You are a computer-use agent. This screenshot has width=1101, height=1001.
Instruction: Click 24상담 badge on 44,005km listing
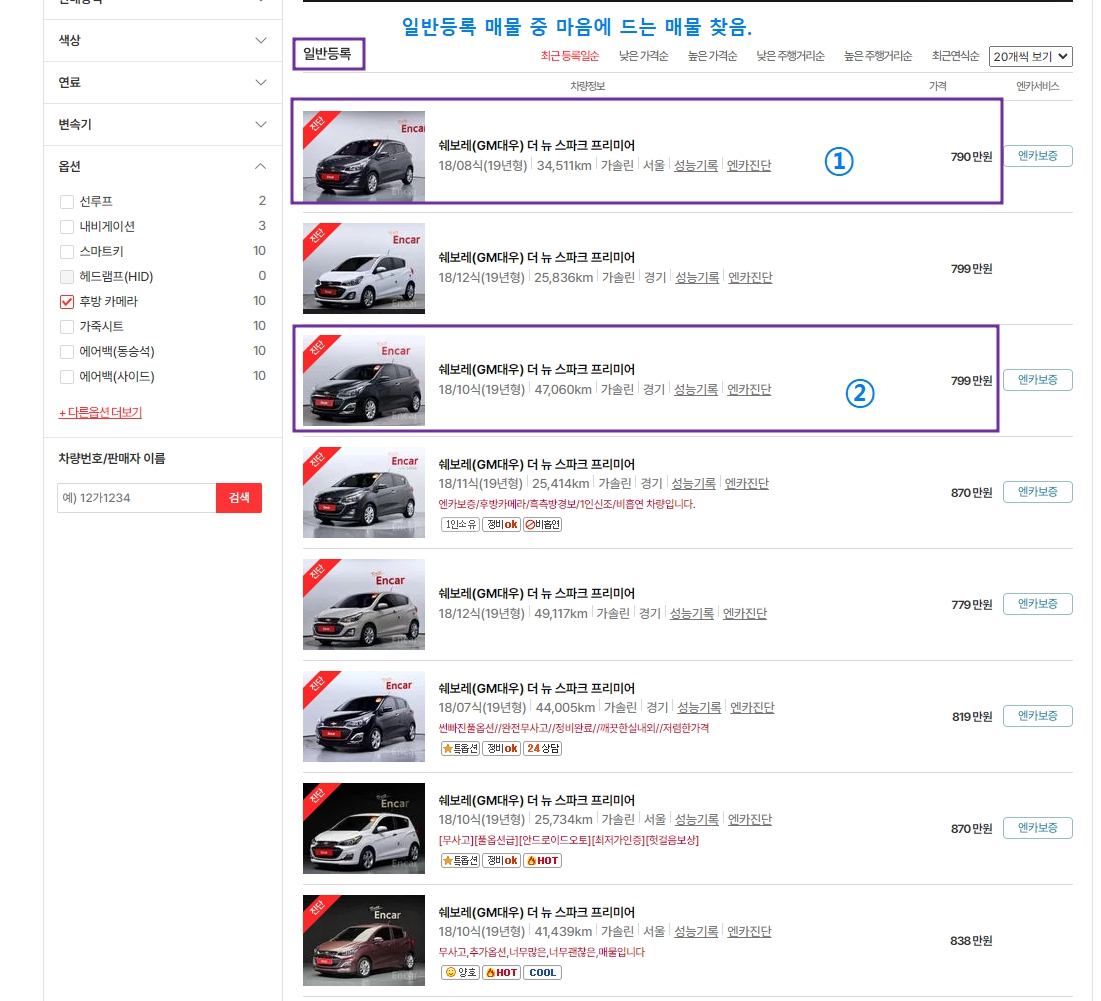(x=543, y=748)
